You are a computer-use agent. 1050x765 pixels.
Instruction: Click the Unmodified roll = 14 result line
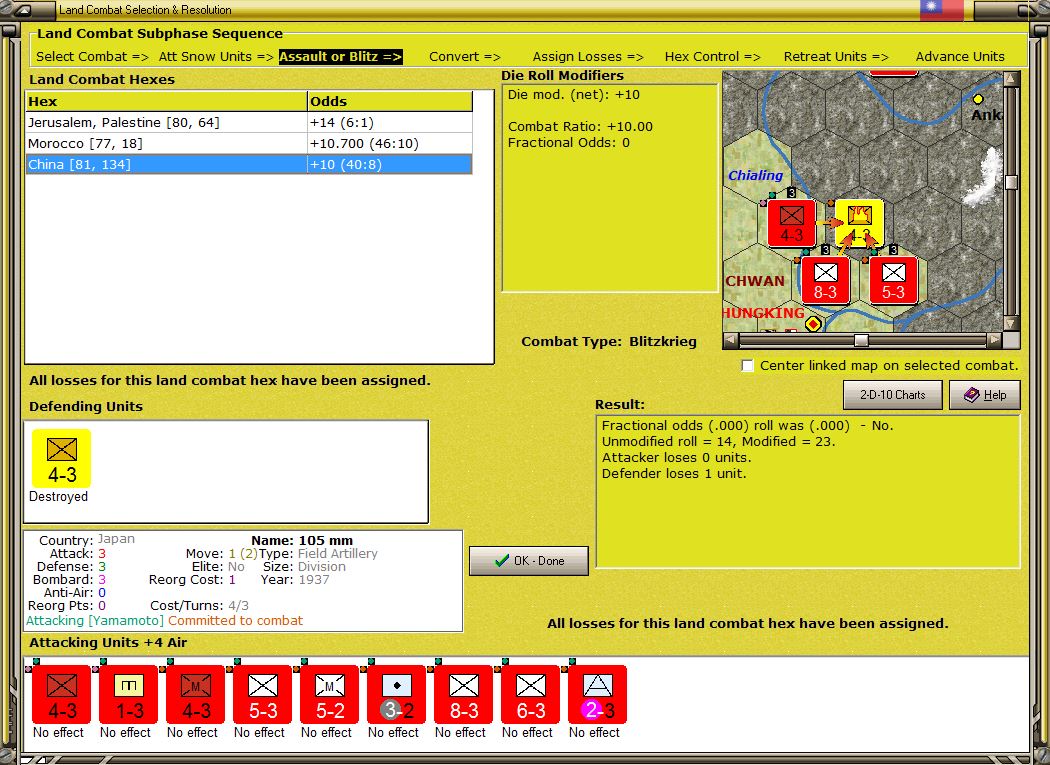point(719,441)
